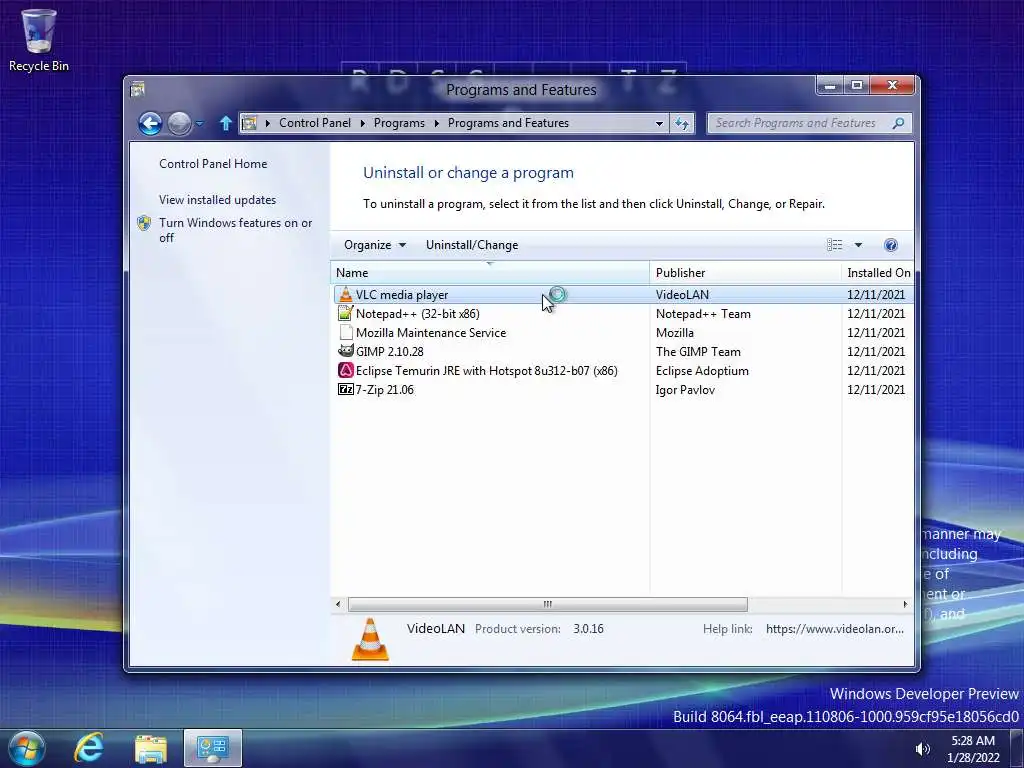Image resolution: width=1024 pixels, height=768 pixels.
Task: Open the Recycle Bin desktop icon
Action: pyautogui.click(x=39, y=40)
